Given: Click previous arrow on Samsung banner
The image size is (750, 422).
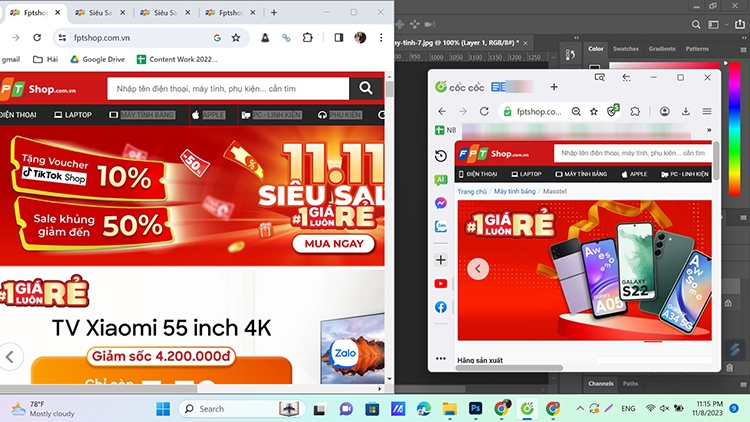Looking at the screenshot, I should pyautogui.click(x=477, y=268).
